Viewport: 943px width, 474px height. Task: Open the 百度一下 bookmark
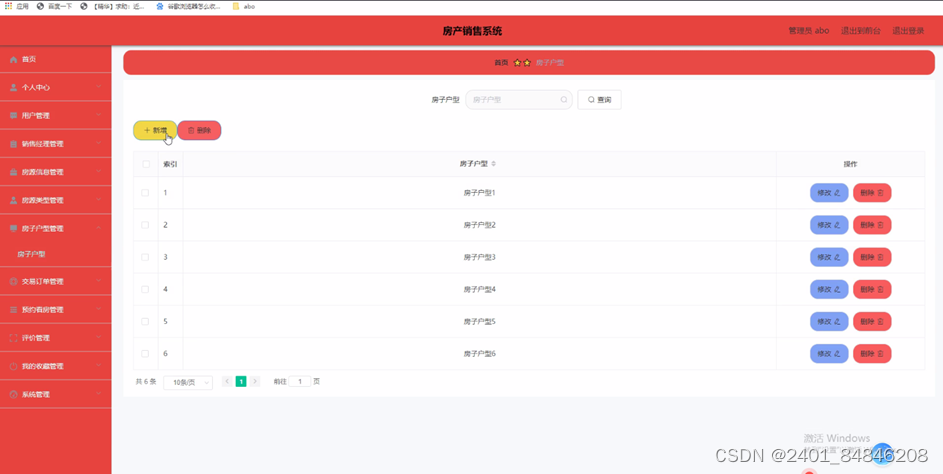click(x=54, y=7)
